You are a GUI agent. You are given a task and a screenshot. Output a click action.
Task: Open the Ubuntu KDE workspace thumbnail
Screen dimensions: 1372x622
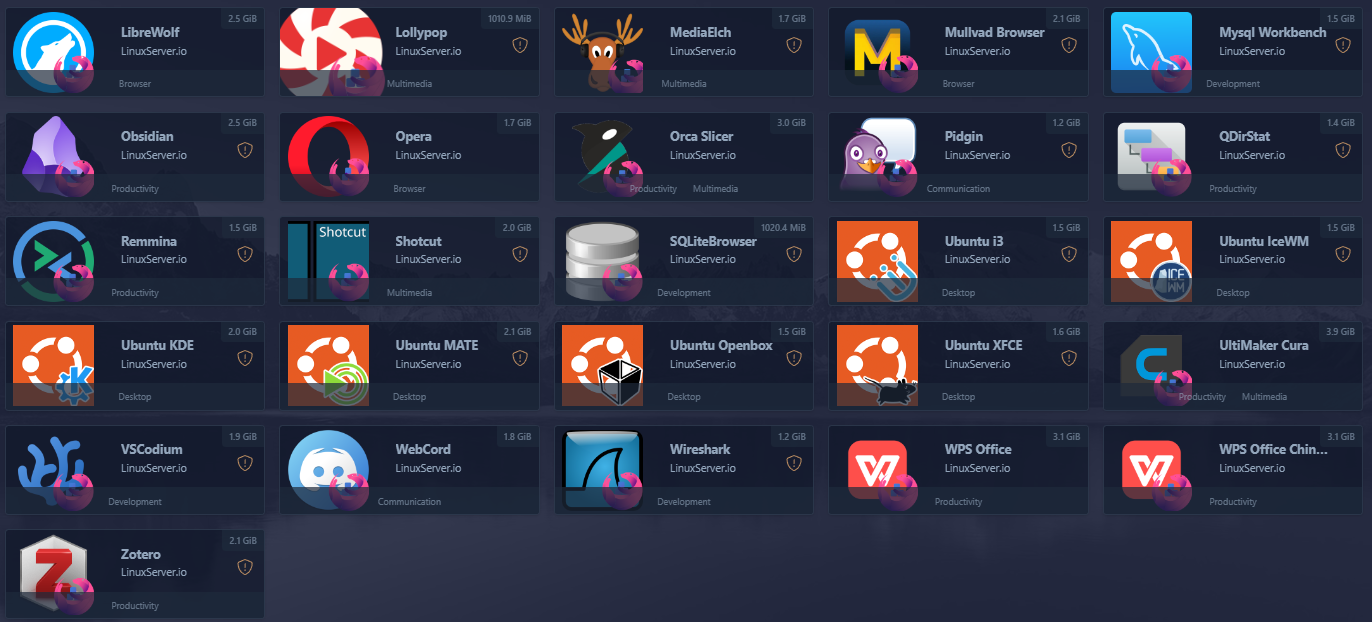coord(53,366)
